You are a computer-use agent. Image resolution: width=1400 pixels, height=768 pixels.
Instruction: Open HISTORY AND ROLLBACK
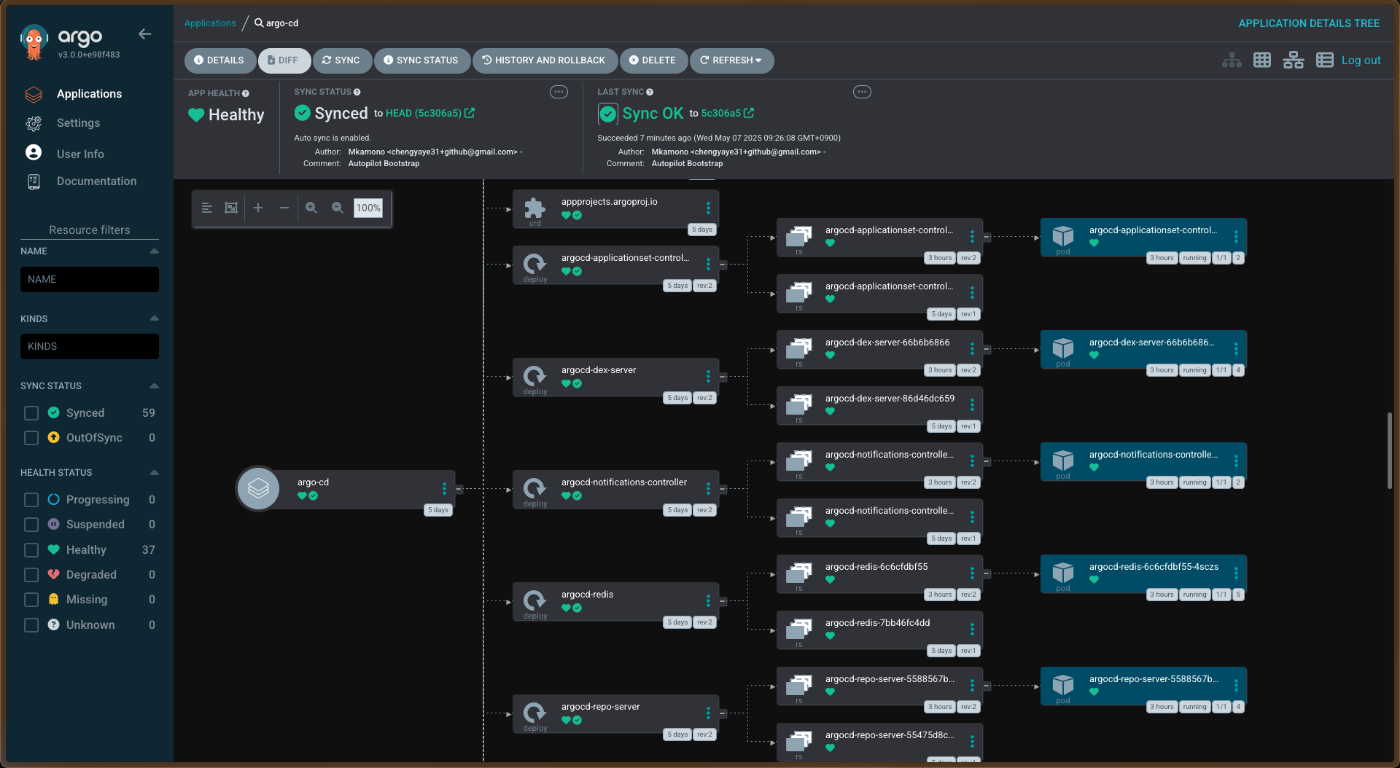pos(544,60)
